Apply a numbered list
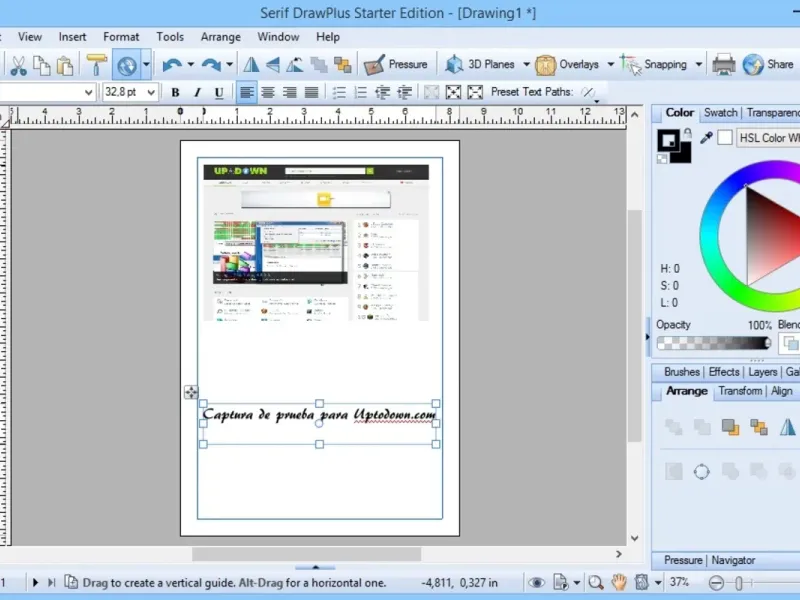This screenshot has width=800, height=600. [x=361, y=92]
